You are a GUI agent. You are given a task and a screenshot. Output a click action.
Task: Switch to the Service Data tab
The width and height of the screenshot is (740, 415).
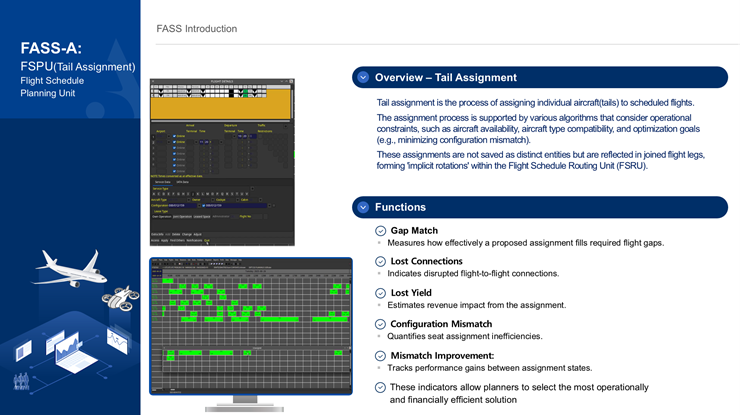click(161, 182)
